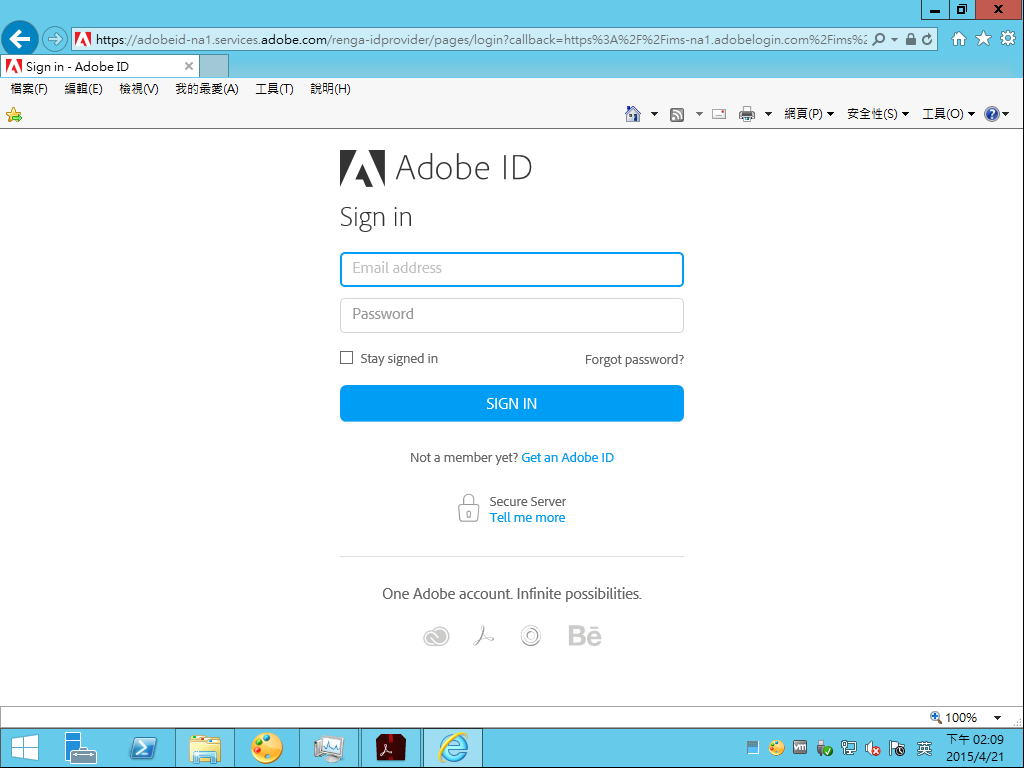1024x768 pixels.
Task: Click the circular Photoshop.com logo icon
Action: coord(530,635)
